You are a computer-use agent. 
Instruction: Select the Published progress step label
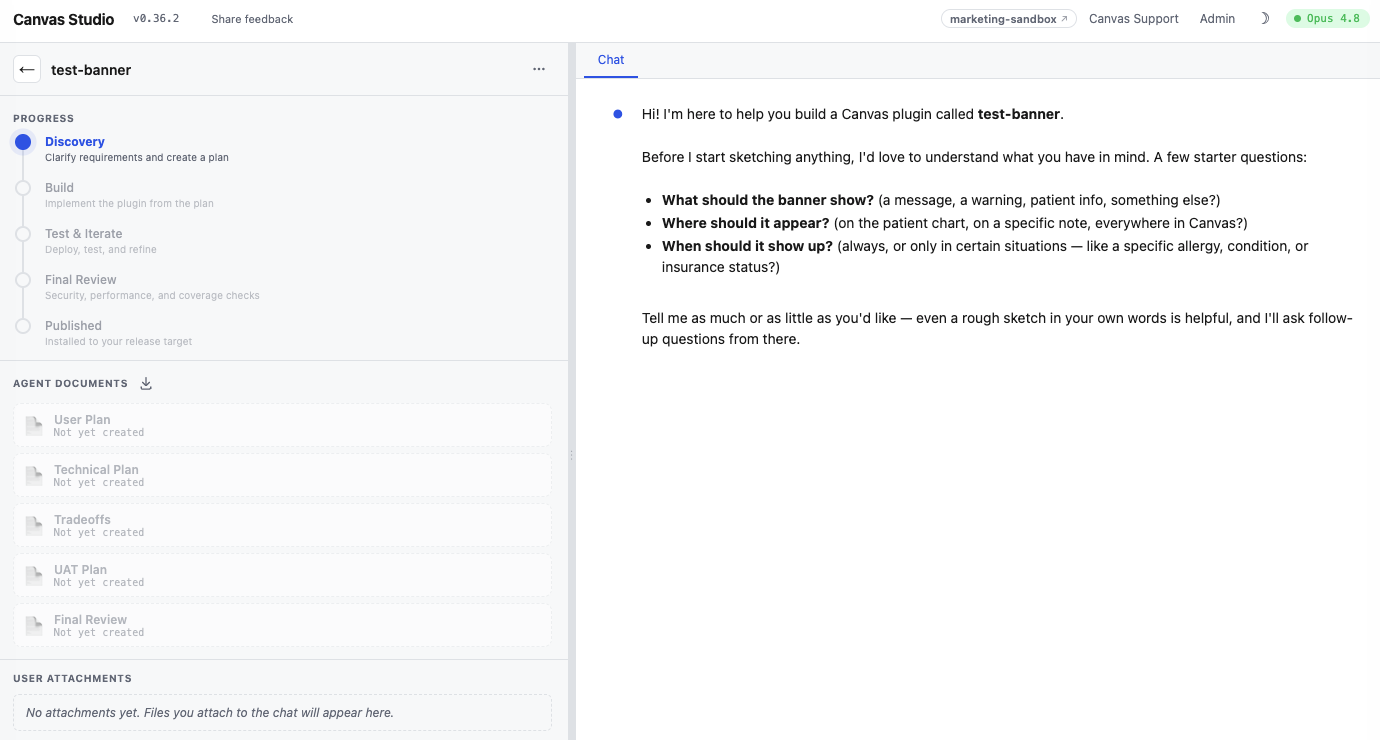point(73,326)
